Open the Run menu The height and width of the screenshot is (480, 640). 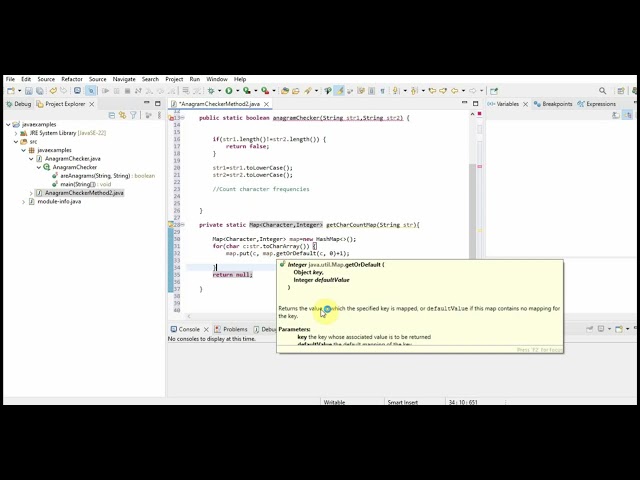tap(195, 79)
